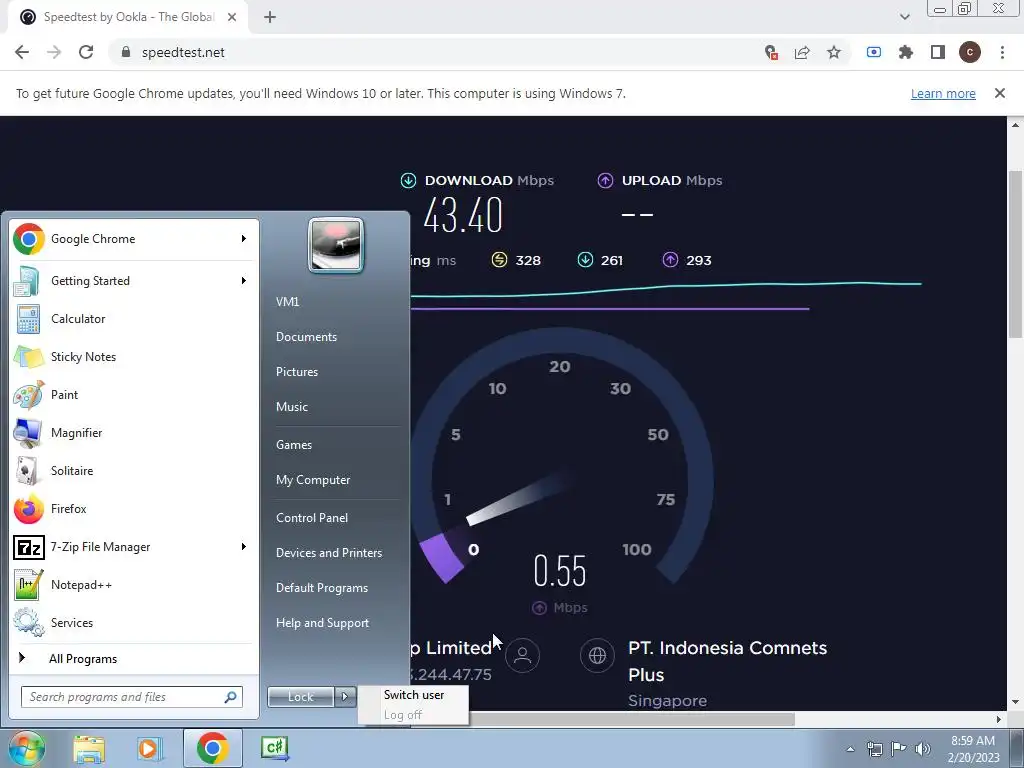The height and width of the screenshot is (768, 1024).
Task: Click arrow next to Lock button
Action: click(x=346, y=697)
